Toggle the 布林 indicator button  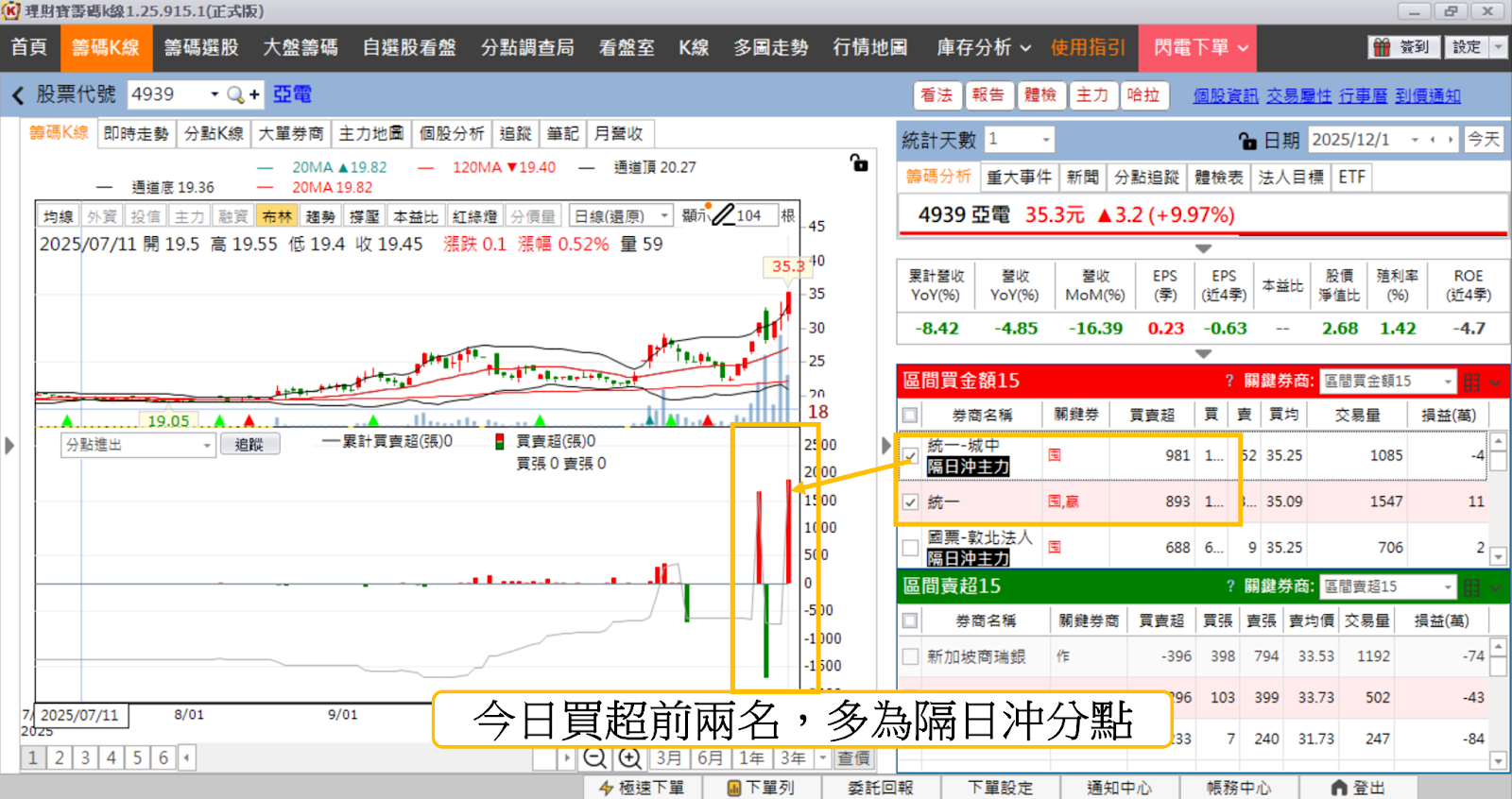point(277,216)
